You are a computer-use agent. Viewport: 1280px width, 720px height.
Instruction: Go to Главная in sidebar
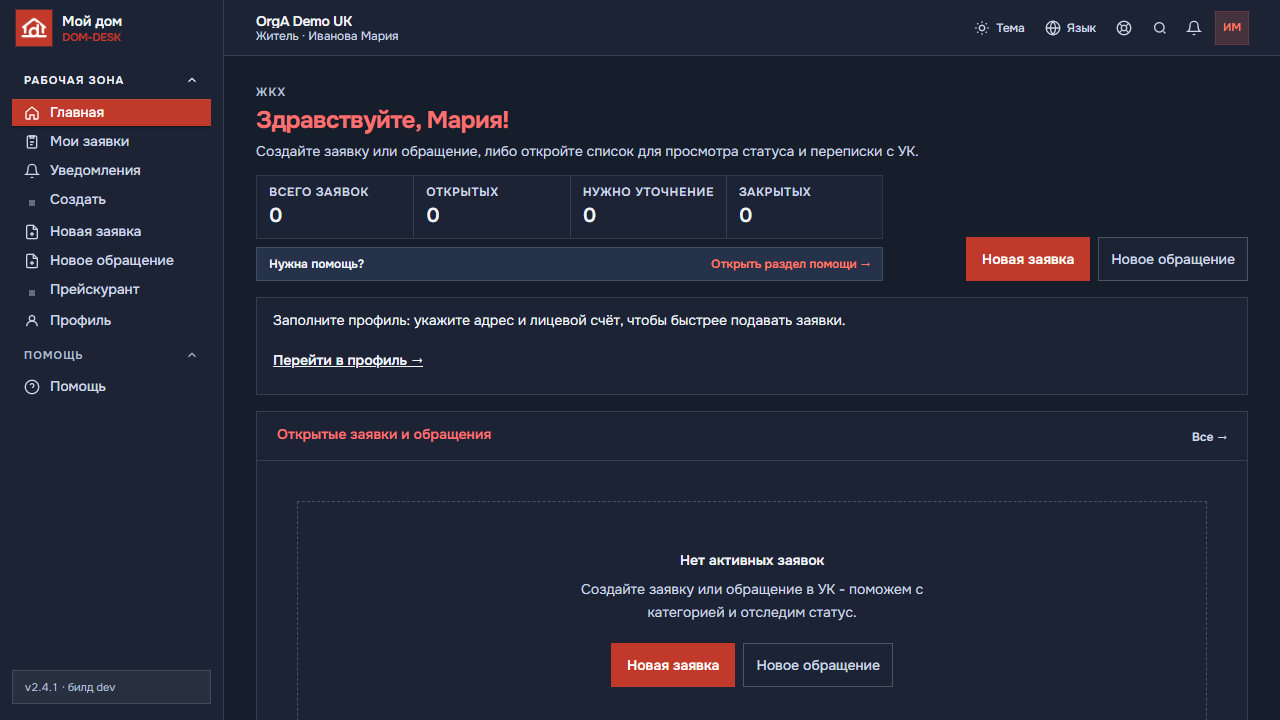point(111,113)
